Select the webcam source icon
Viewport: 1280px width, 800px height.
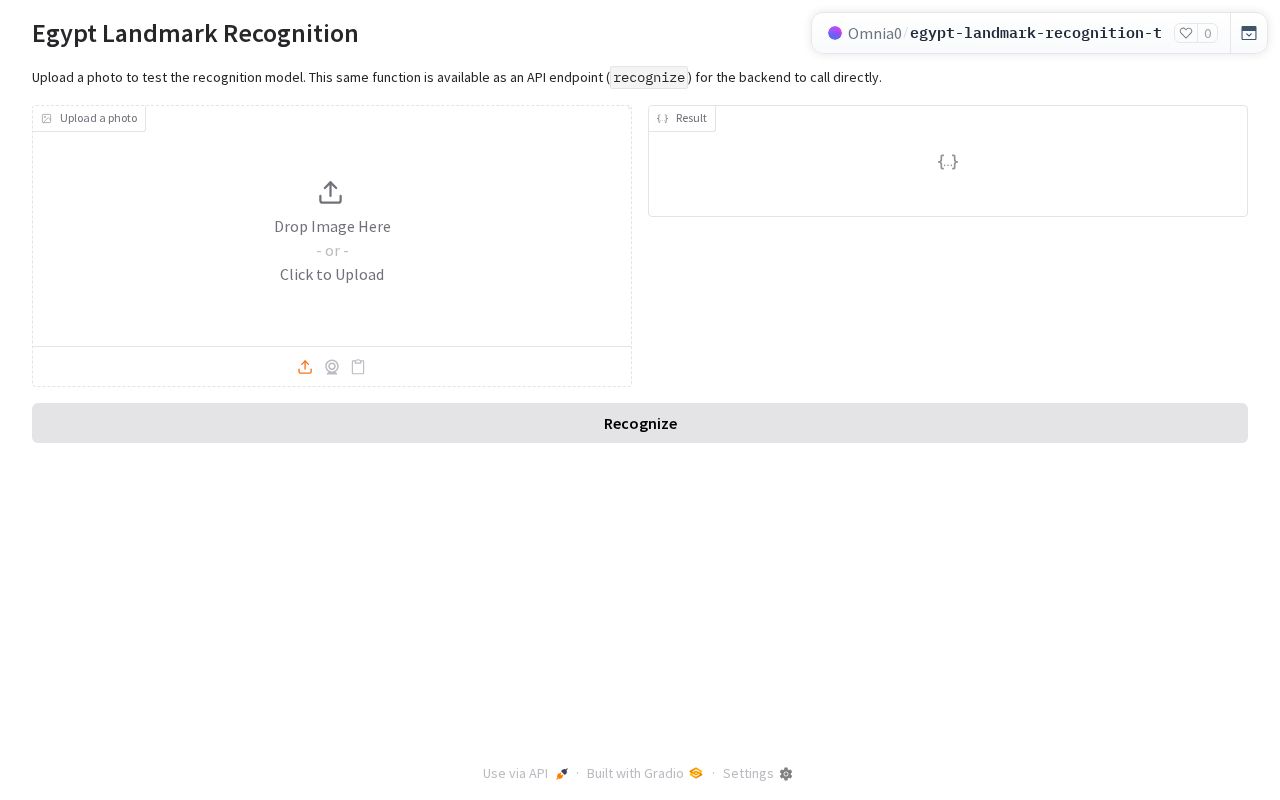point(332,367)
